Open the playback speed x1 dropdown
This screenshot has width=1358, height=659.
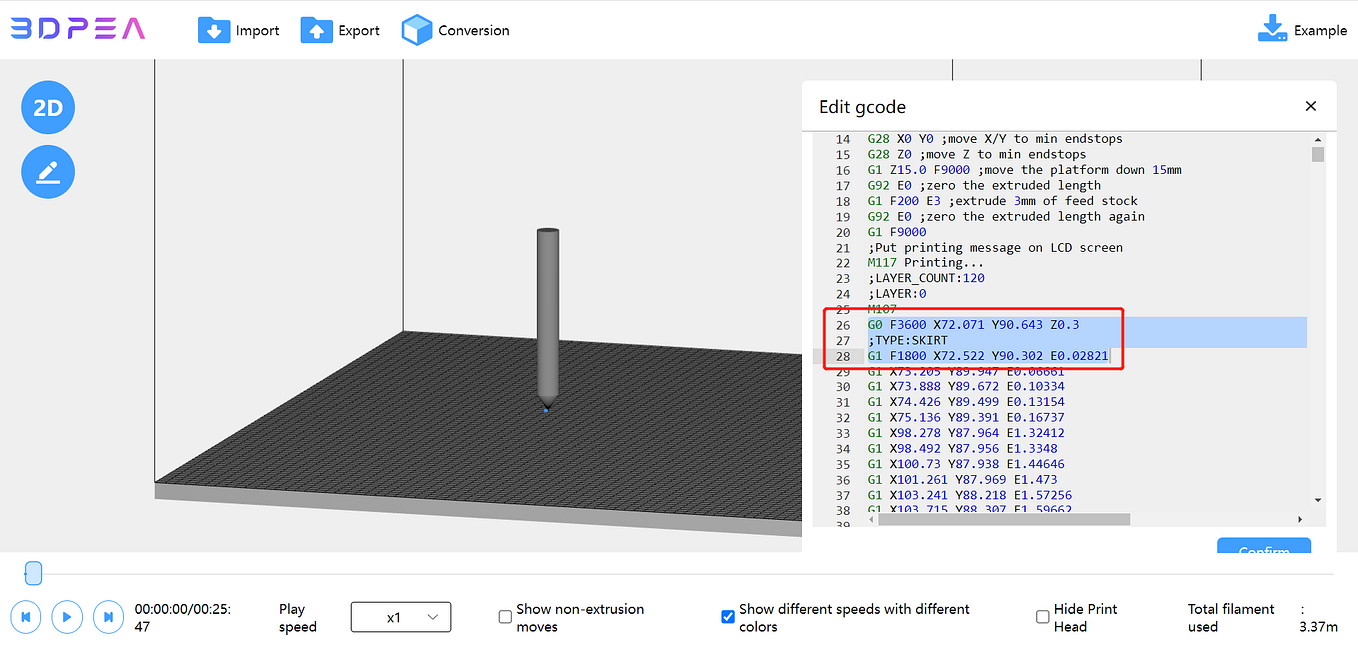click(x=400, y=617)
